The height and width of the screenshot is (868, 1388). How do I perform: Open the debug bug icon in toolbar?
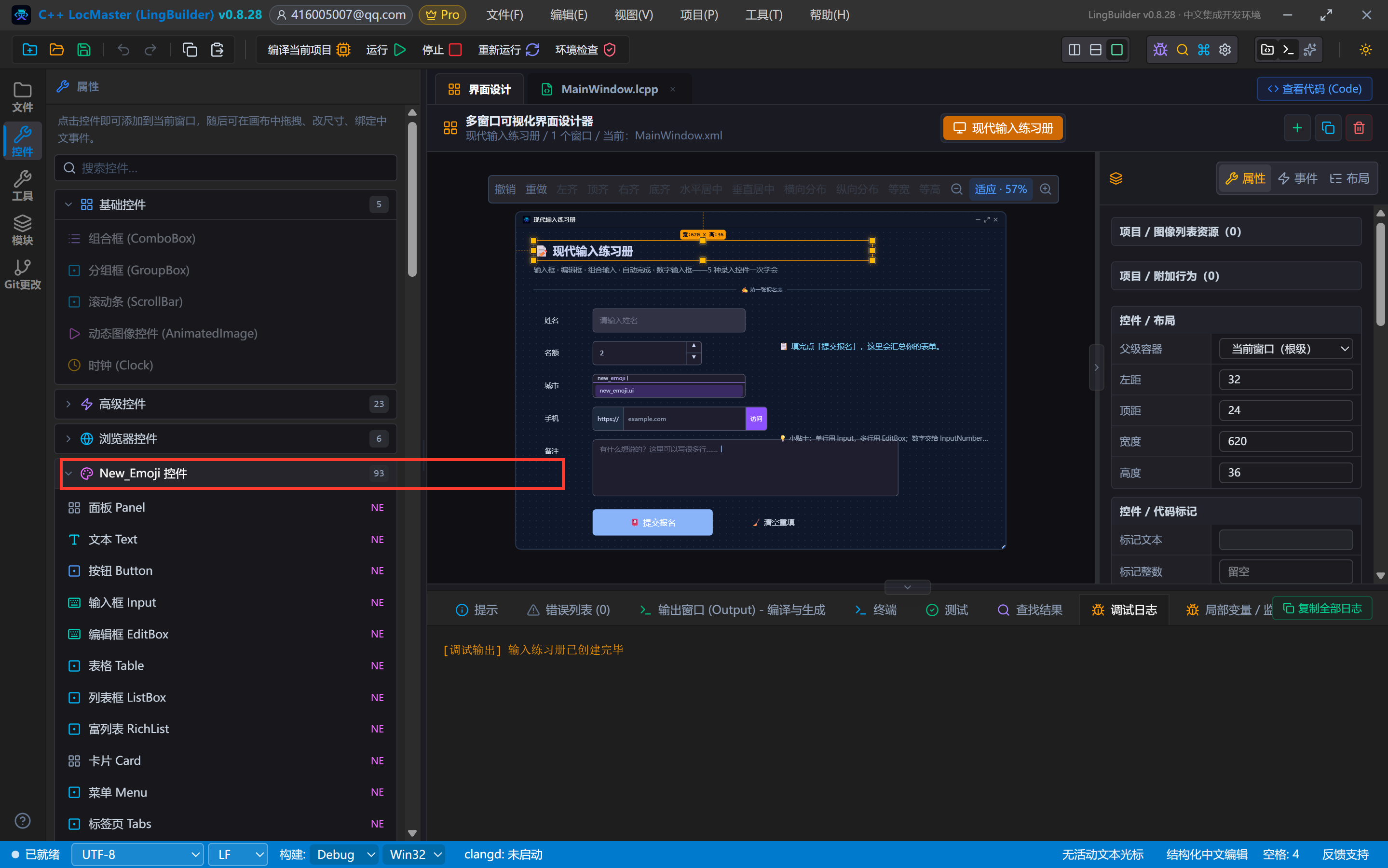1160,50
